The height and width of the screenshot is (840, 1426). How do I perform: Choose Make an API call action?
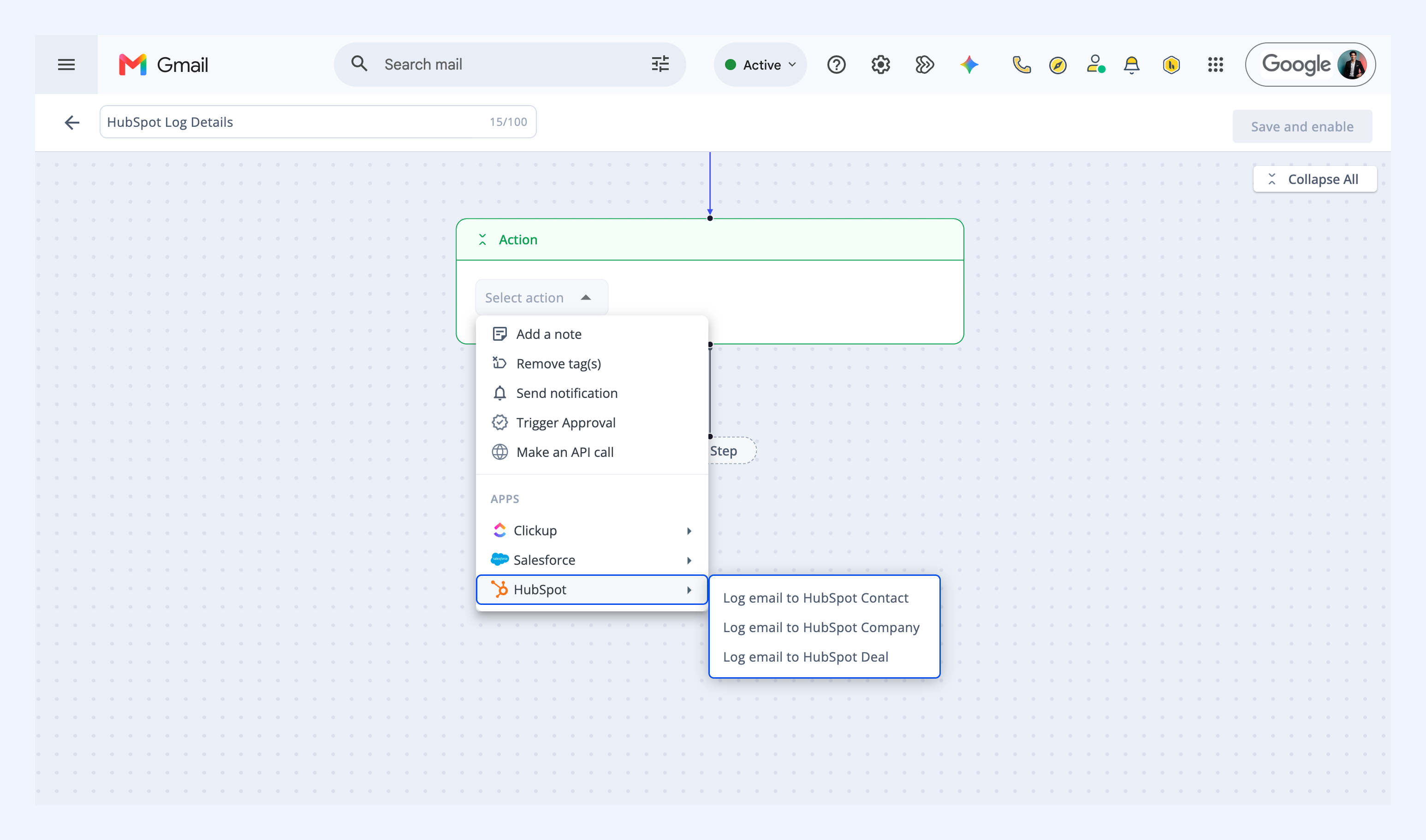[x=592, y=452]
